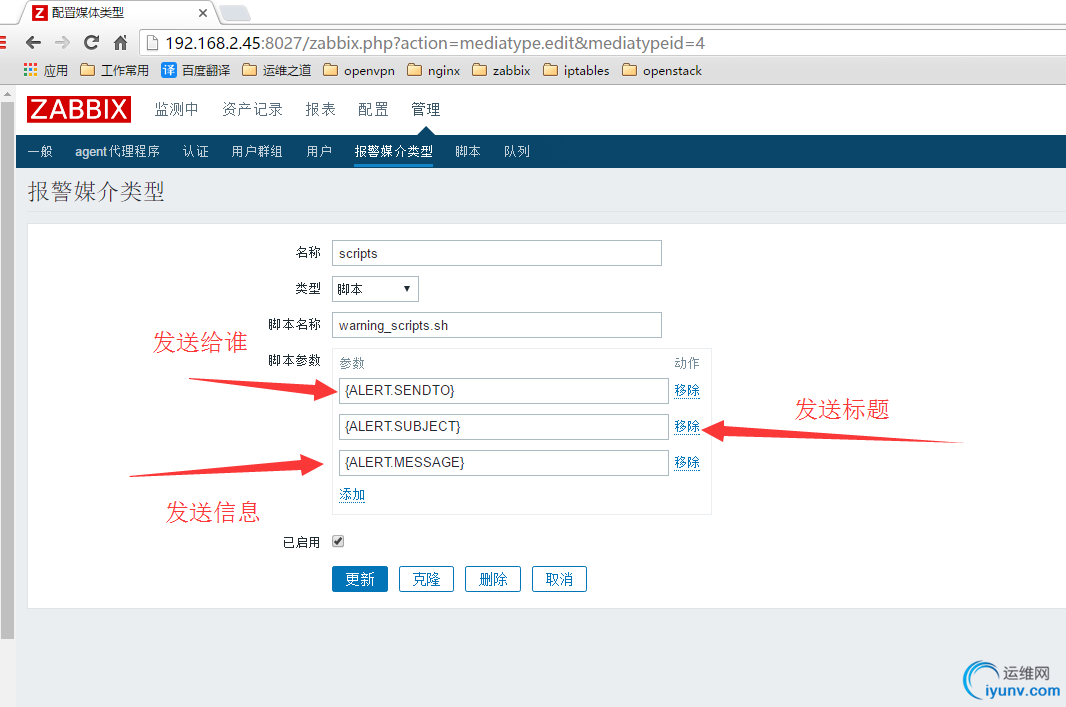This screenshot has width=1066, height=707.
Task: Open the nginx bookmark folder
Action: coord(434,70)
